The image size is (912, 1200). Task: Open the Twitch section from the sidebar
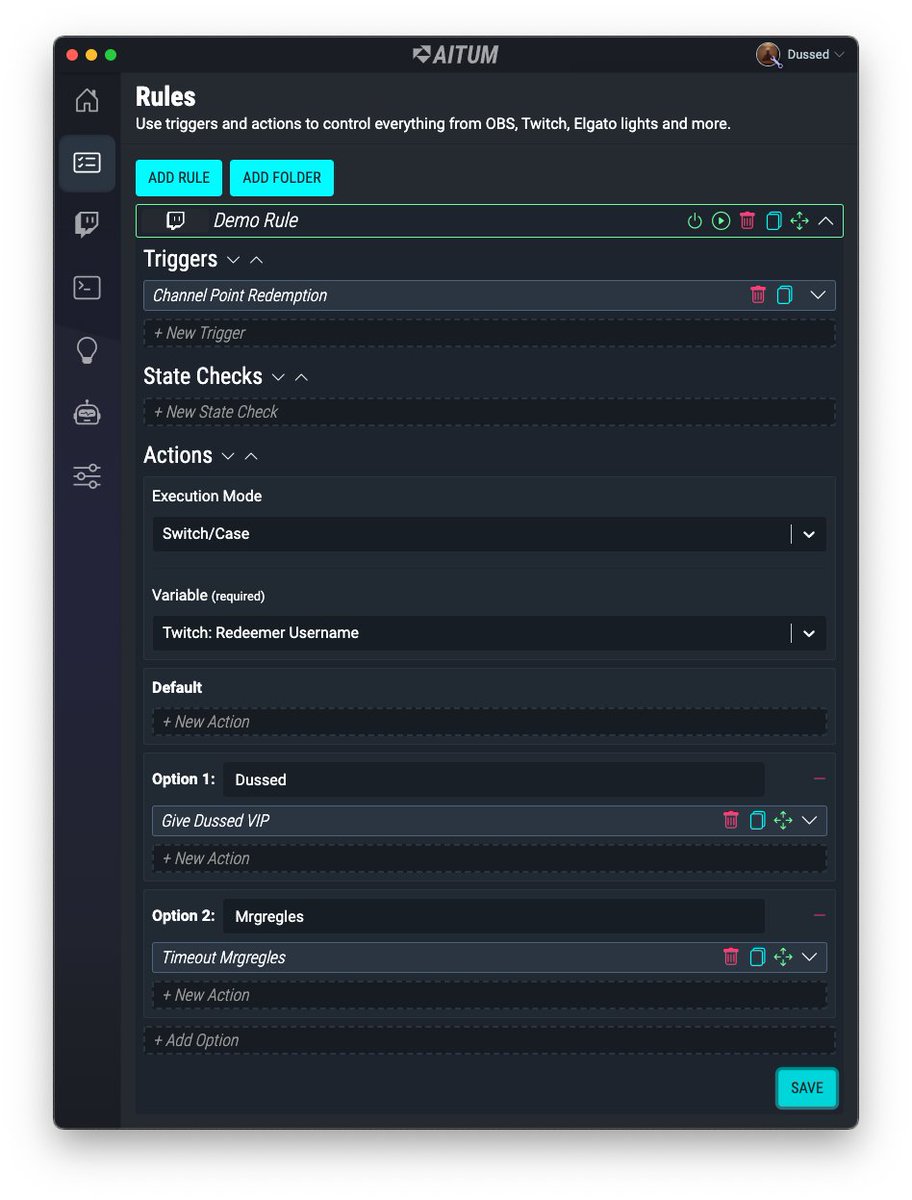87,224
